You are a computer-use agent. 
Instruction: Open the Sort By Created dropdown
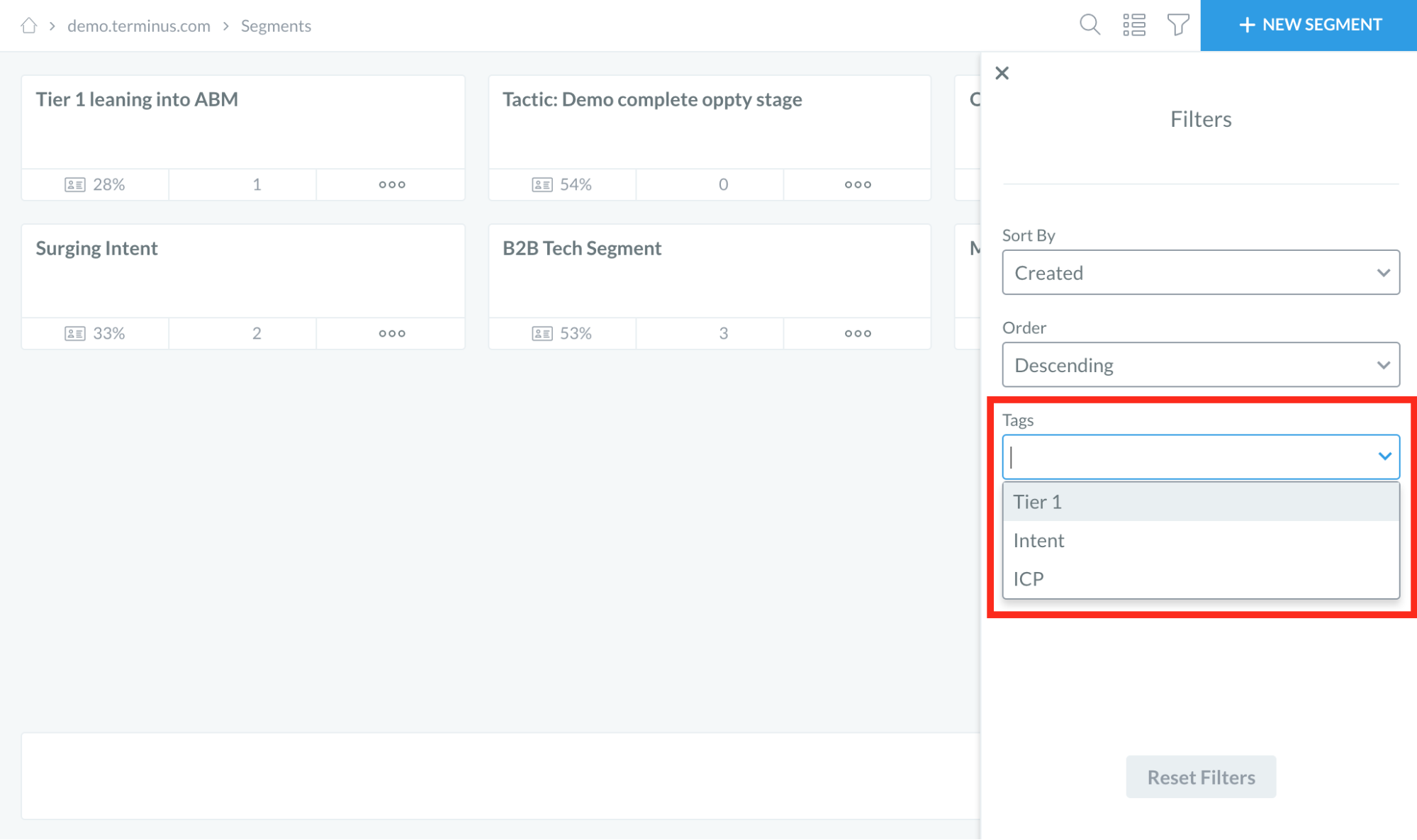pos(1200,272)
